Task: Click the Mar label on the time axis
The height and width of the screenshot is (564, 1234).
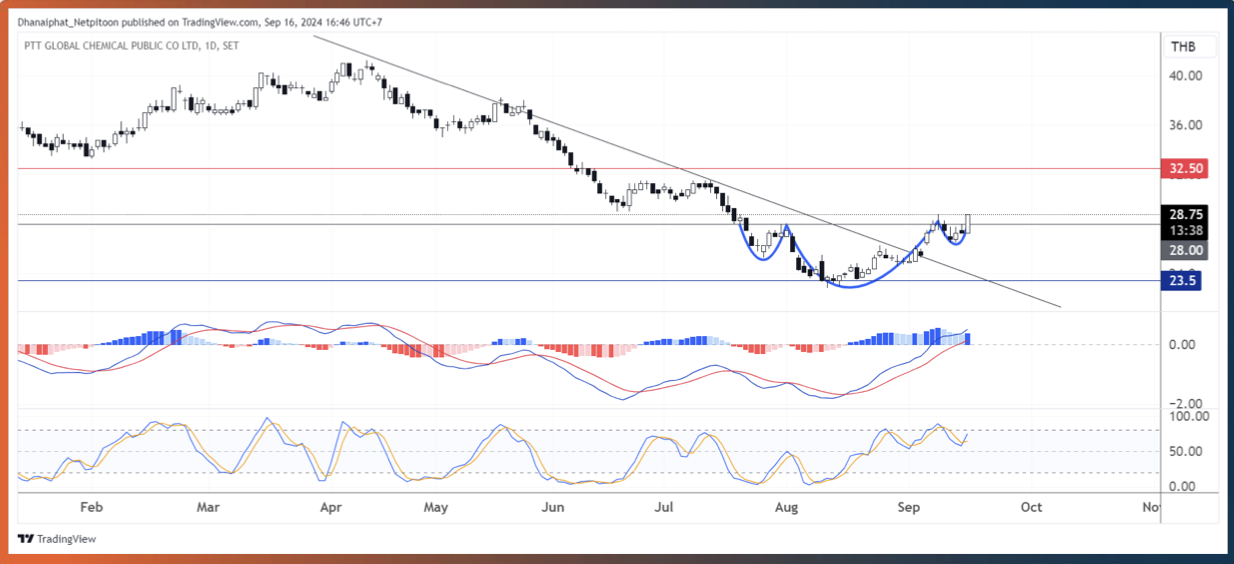Action: point(208,507)
